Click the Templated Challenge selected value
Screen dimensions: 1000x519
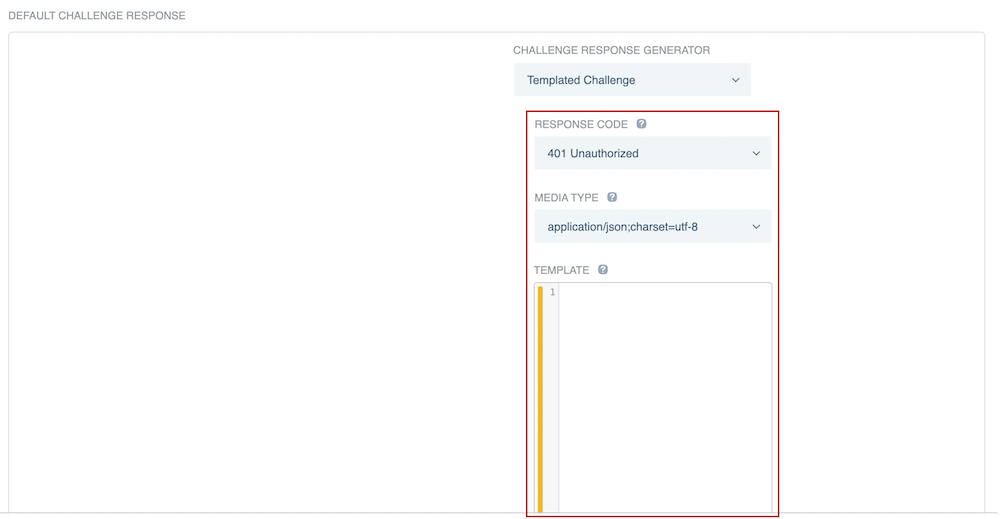pos(581,80)
